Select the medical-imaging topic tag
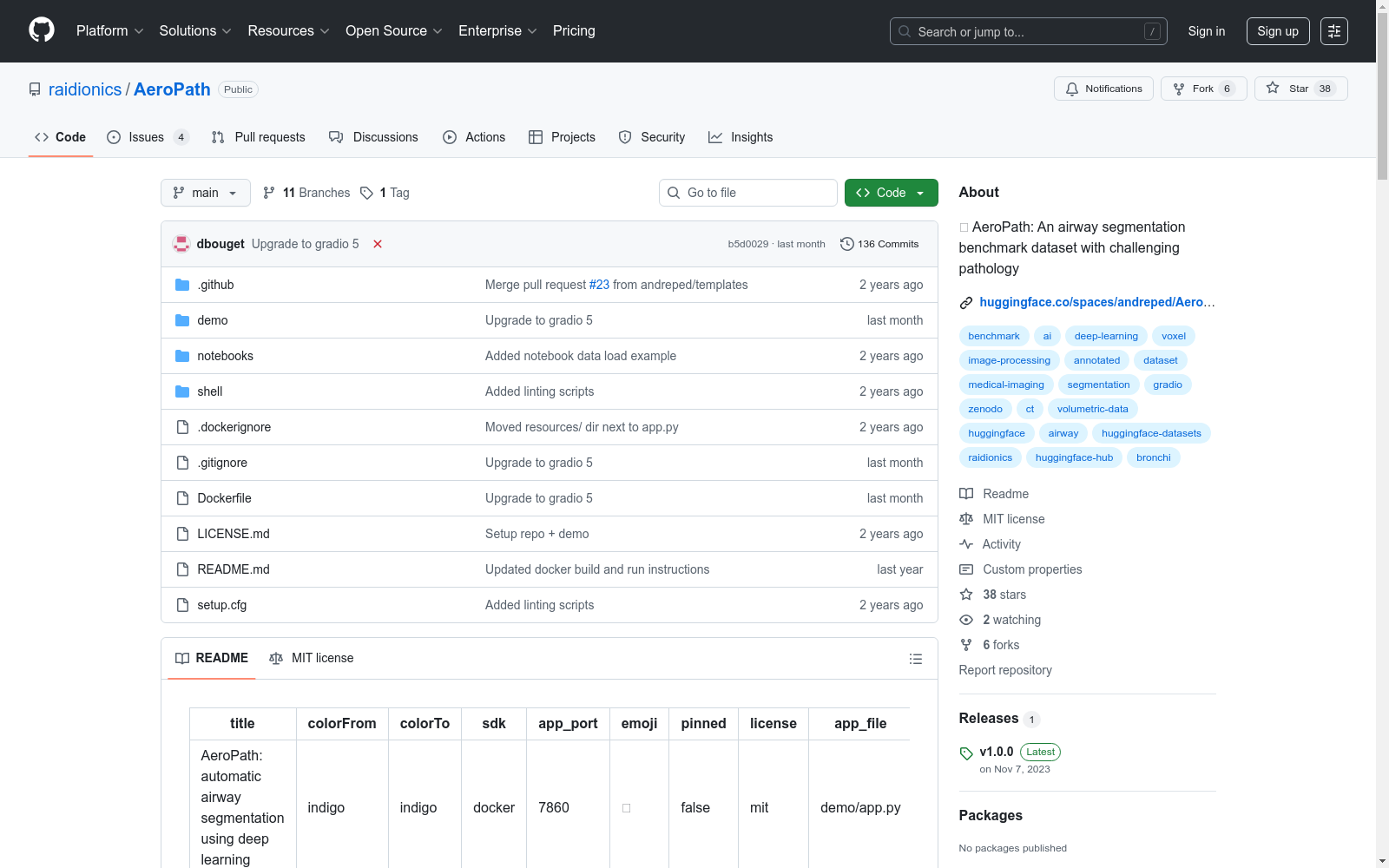1389x868 pixels. (1006, 385)
